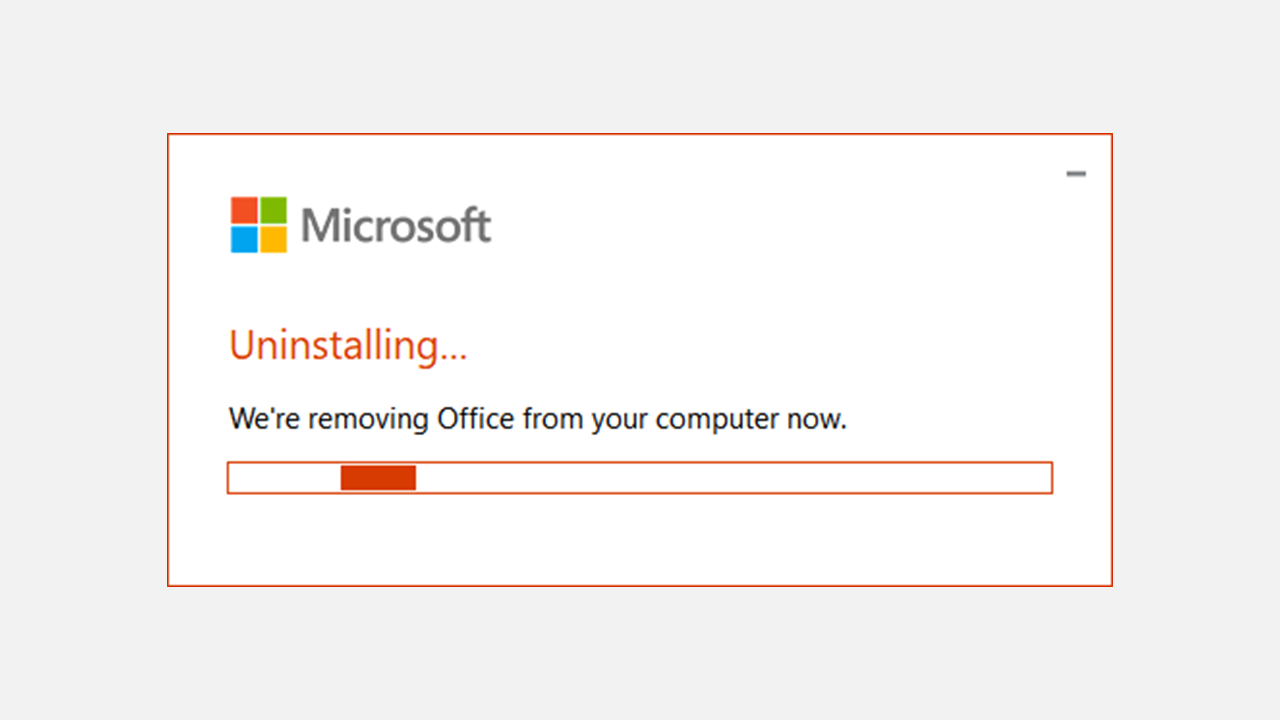
Task: Click the gray background below the dialog
Action: [x=640, y=653]
